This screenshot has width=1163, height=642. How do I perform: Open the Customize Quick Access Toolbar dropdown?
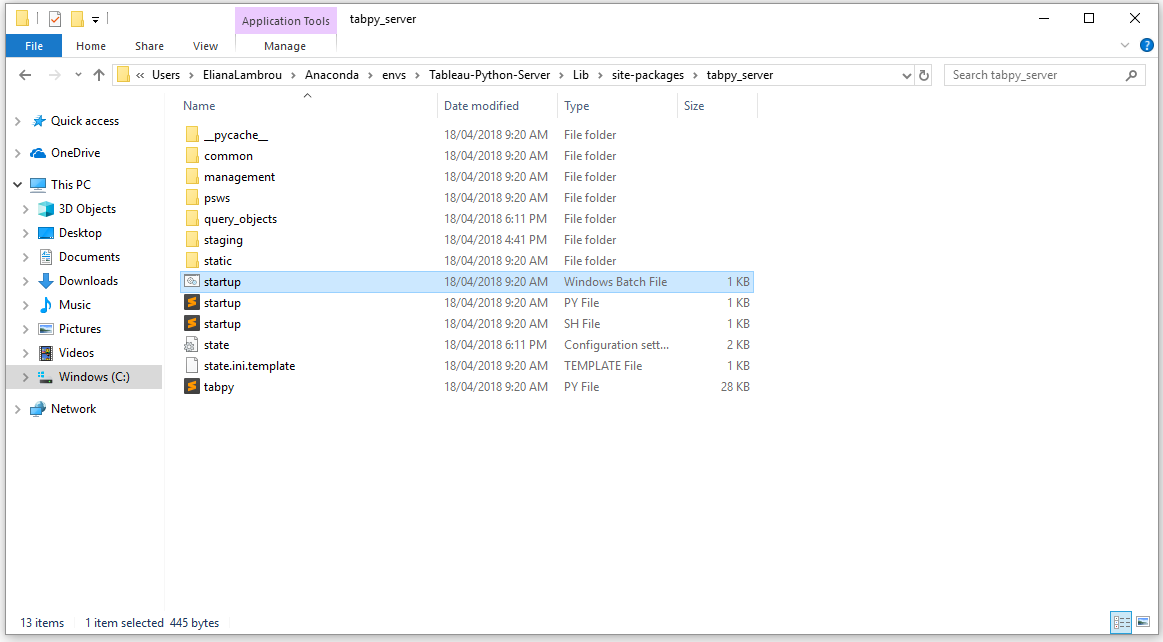96,19
